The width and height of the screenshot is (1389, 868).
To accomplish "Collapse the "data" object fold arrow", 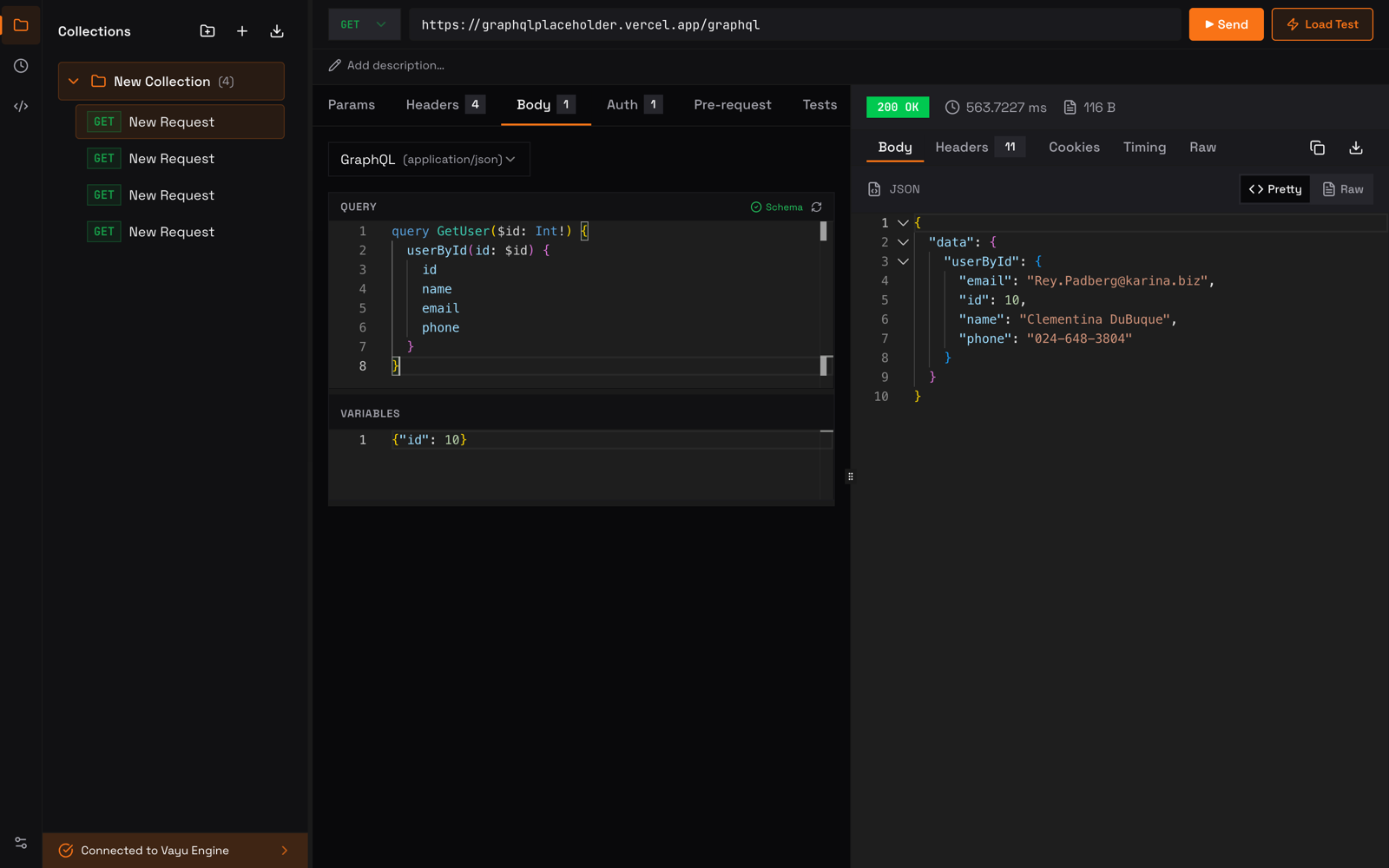I will [903, 242].
